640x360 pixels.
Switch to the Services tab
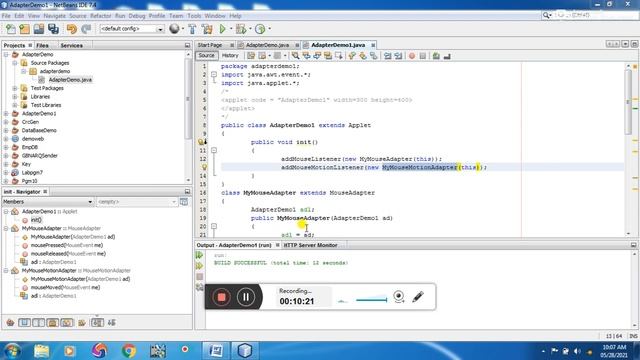pyautogui.click(x=71, y=45)
